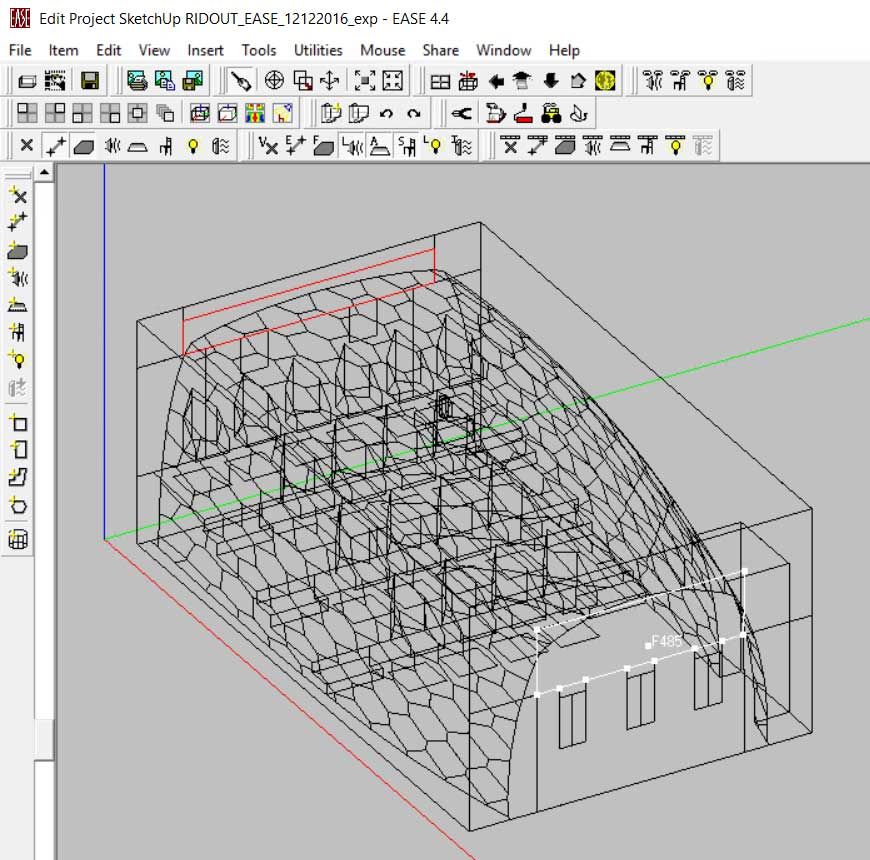
Task: Click the red paint roller icon
Action: tap(523, 114)
